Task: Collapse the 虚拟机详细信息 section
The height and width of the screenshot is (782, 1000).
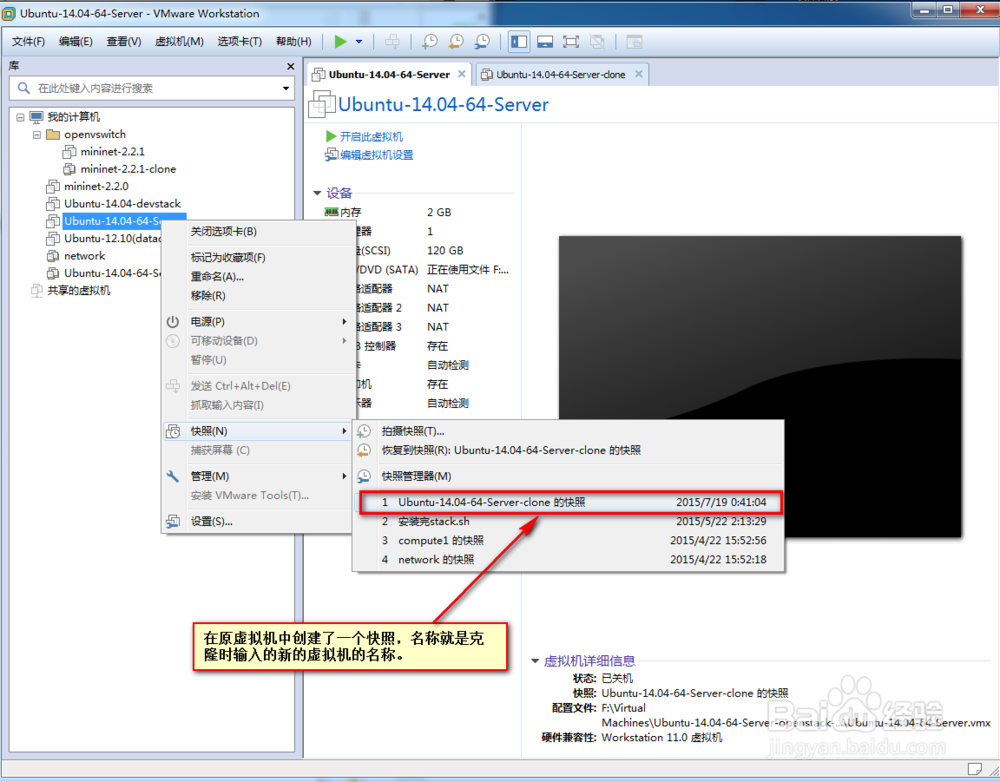Action: [534, 661]
